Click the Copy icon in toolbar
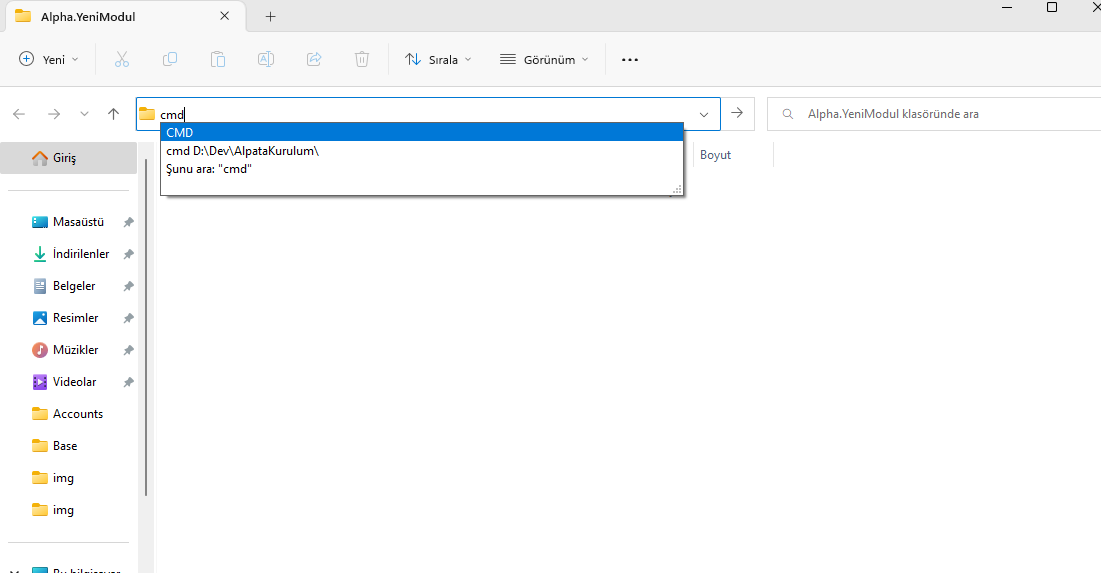The width and height of the screenshot is (1101, 573). (170, 59)
